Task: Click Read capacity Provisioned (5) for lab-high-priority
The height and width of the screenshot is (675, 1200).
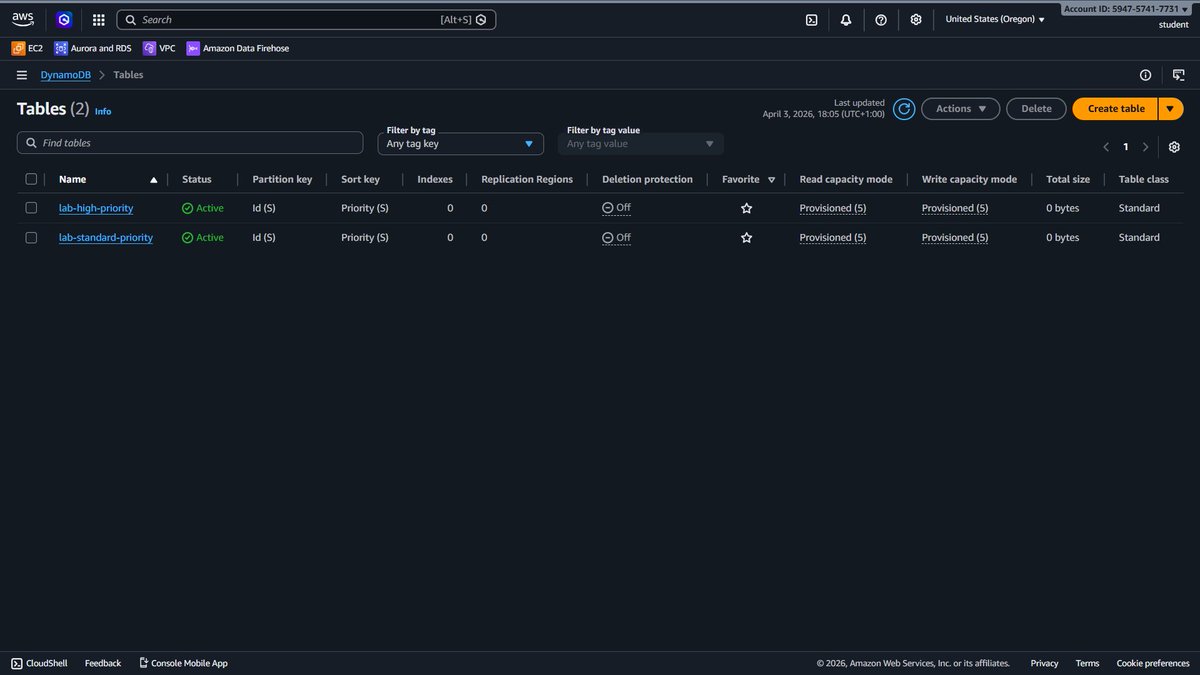Action: [833, 208]
